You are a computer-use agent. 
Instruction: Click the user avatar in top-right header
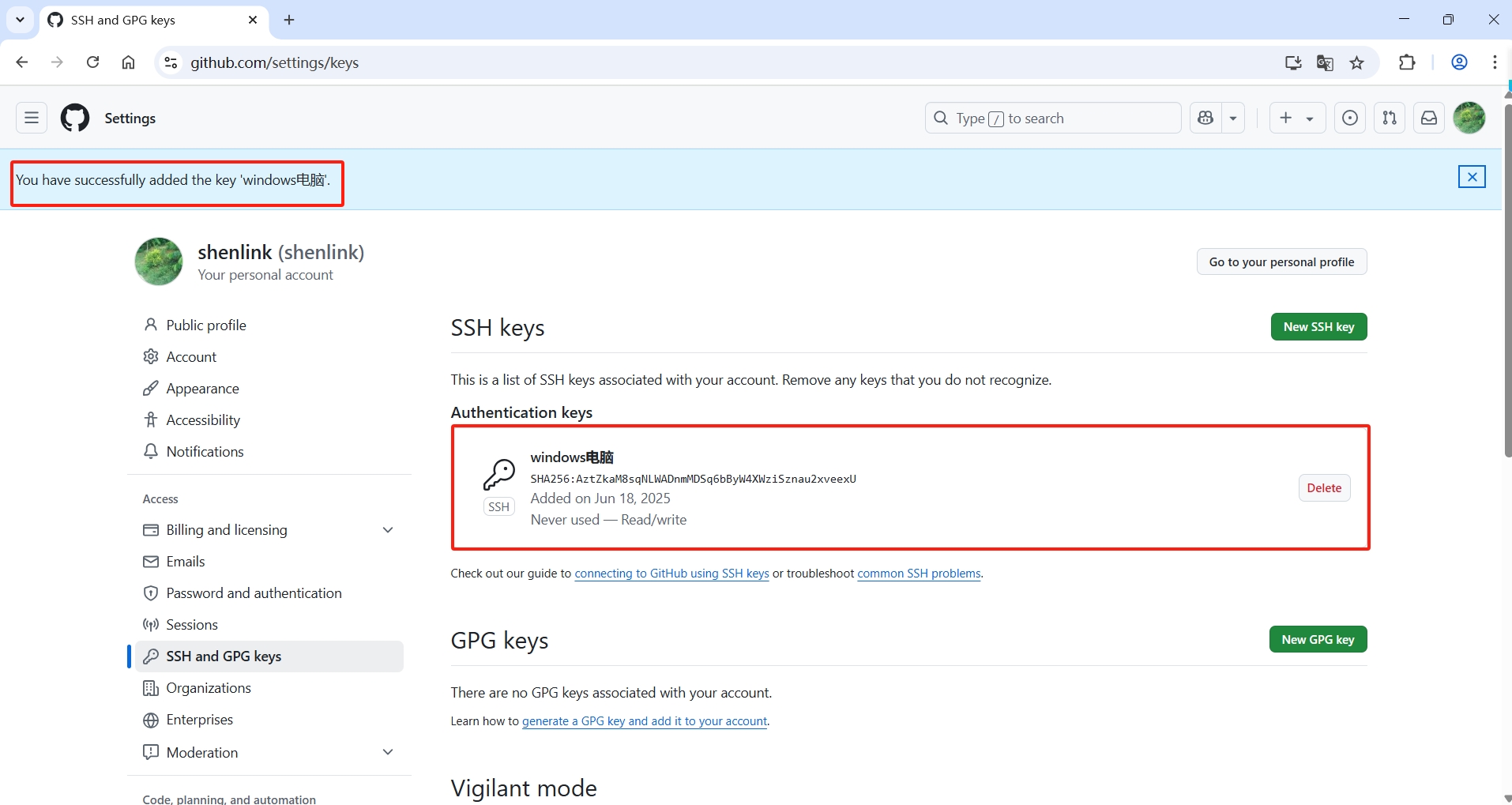pyautogui.click(x=1469, y=118)
